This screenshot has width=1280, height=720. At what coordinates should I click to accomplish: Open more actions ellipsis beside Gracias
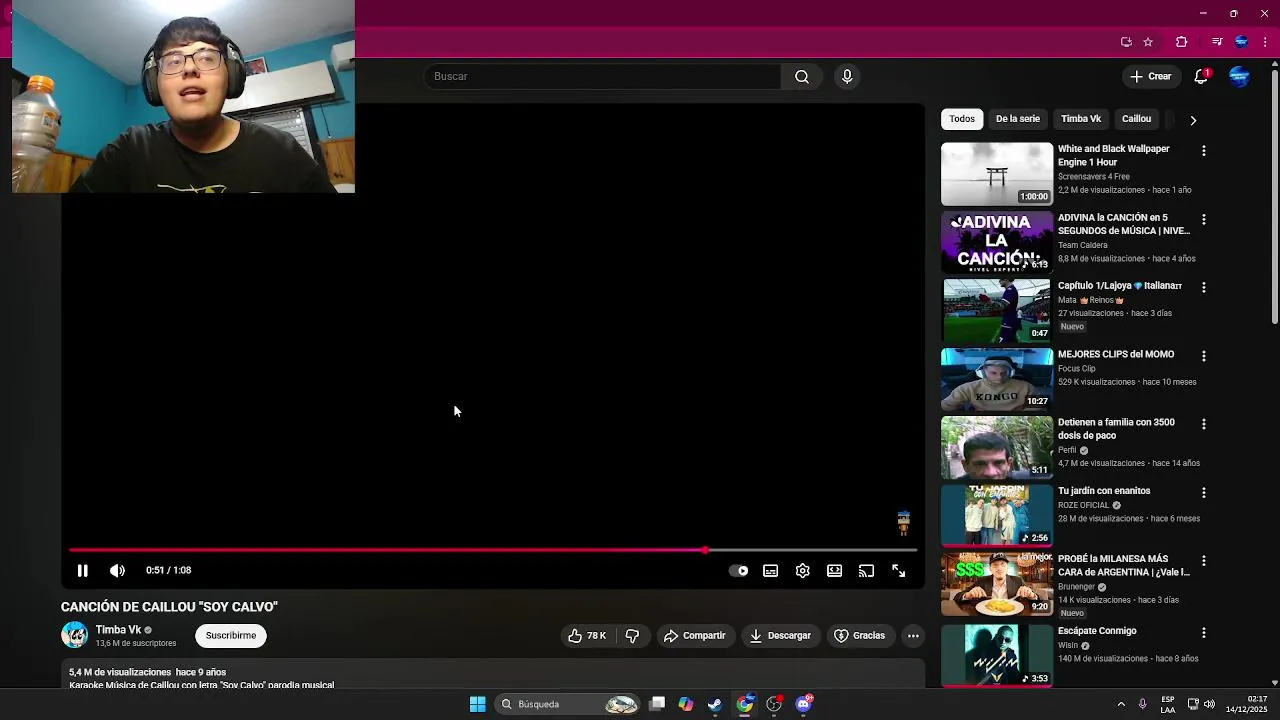(913, 635)
